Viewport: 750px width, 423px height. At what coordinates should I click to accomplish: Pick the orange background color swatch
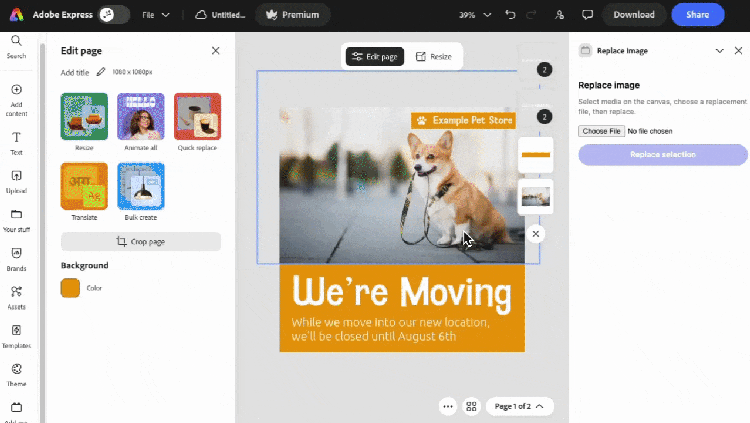(70, 288)
